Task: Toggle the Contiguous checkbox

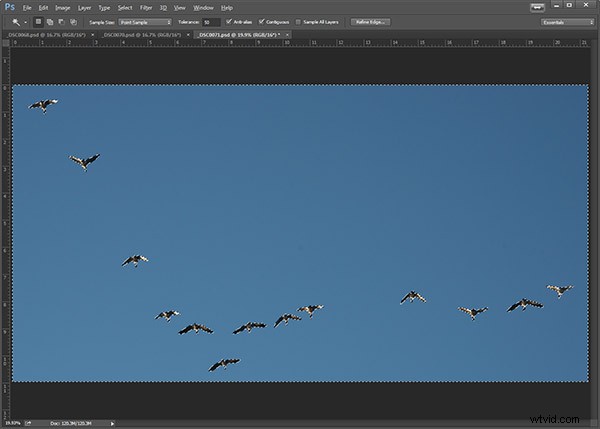Action: pos(261,22)
